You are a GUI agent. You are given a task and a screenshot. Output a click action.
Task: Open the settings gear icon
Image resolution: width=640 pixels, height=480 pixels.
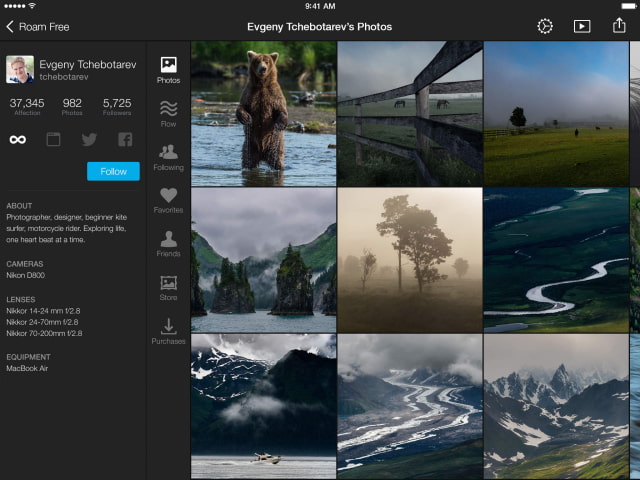pyautogui.click(x=544, y=26)
